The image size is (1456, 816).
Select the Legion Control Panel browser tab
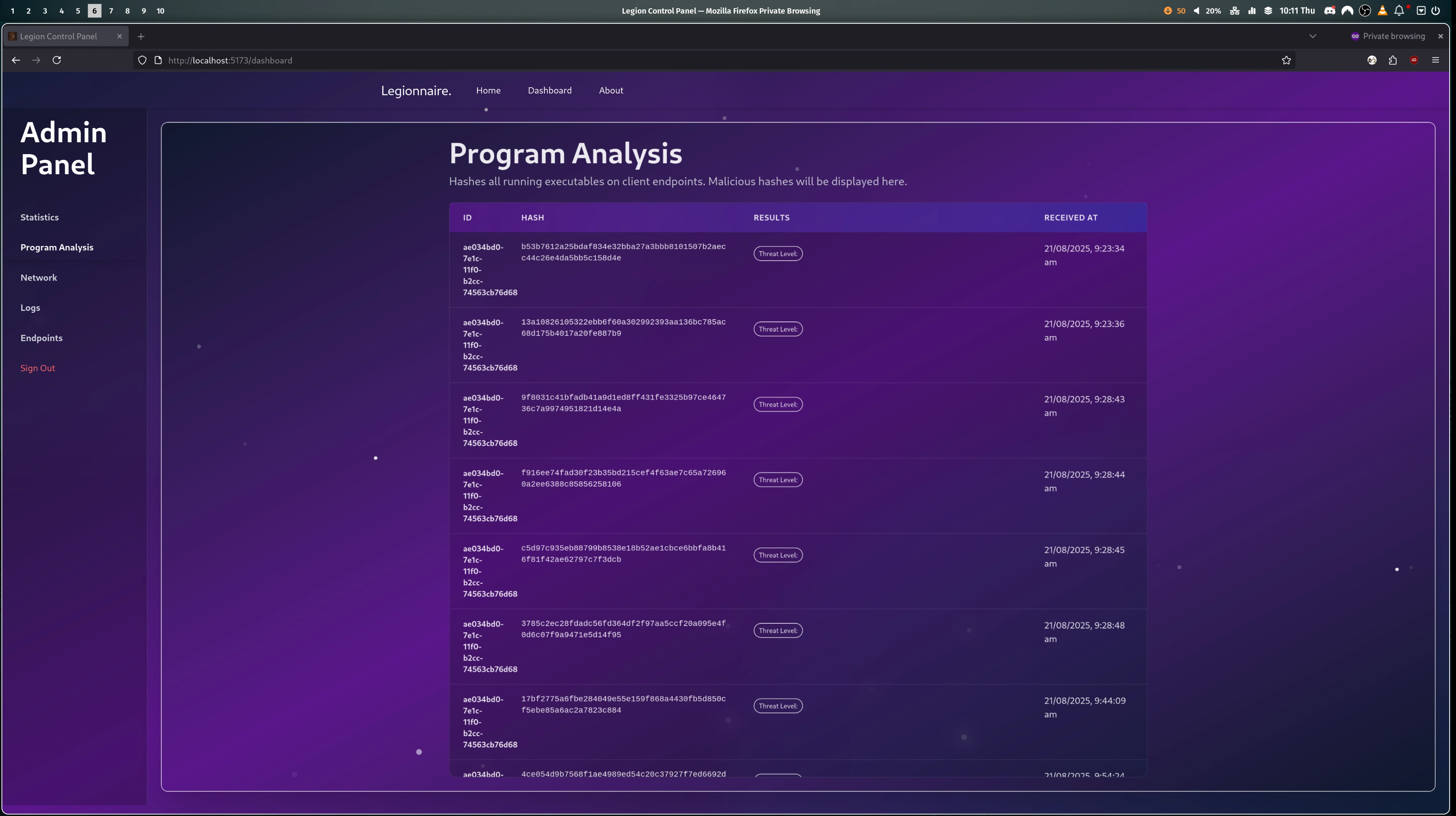(x=67, y=36)
